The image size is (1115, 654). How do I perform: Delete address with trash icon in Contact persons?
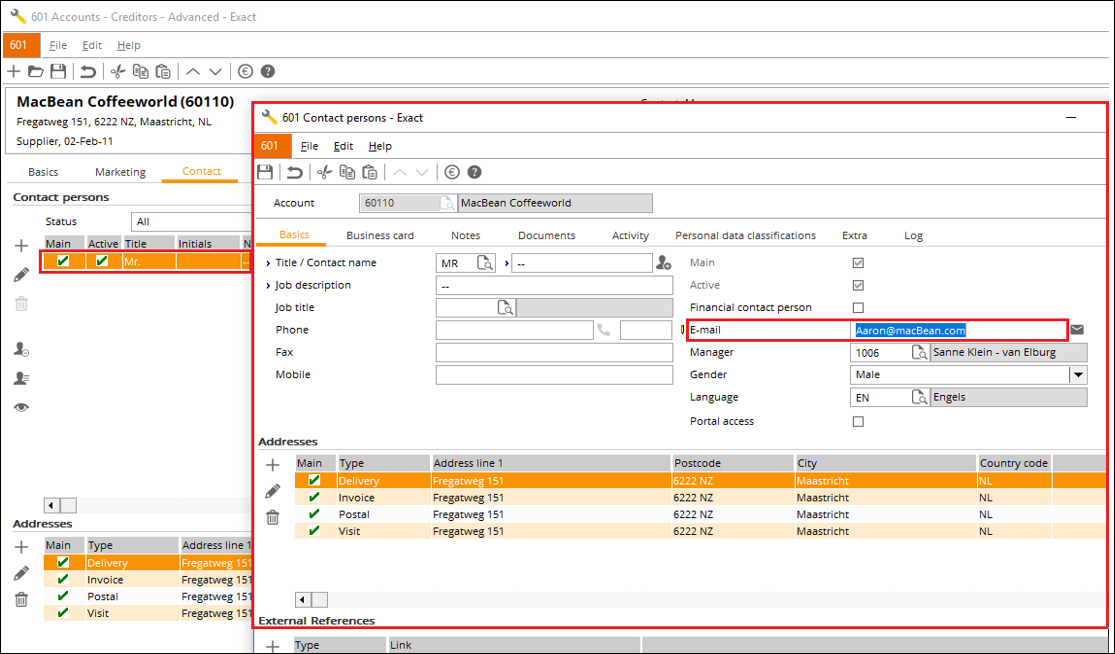[x=272, y=518]
